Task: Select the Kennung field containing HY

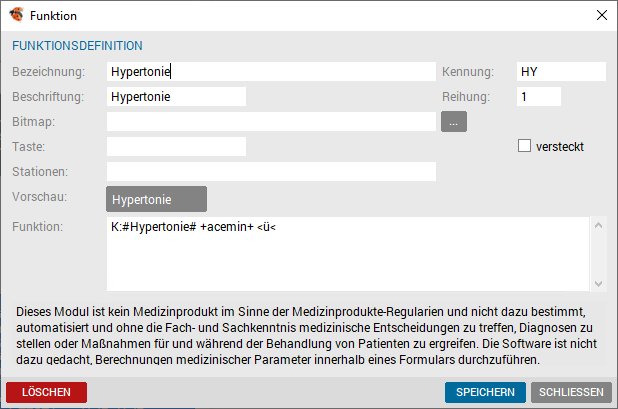Action: click(561, 72)
